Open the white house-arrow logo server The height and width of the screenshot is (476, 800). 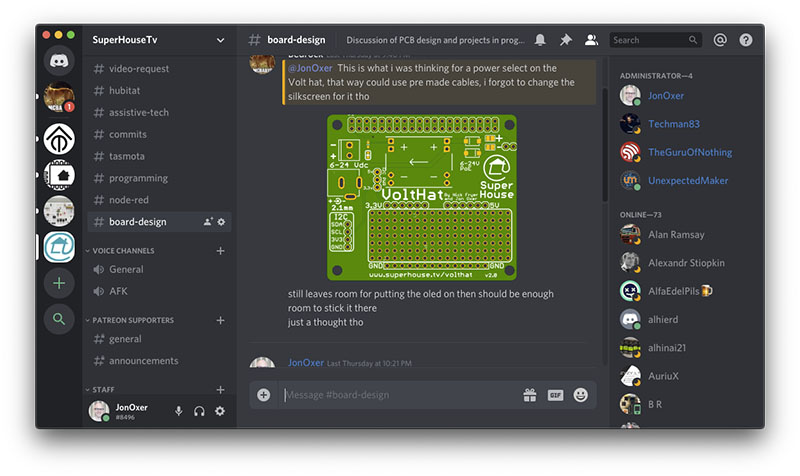pyautogui.click(x=59, y=138)
